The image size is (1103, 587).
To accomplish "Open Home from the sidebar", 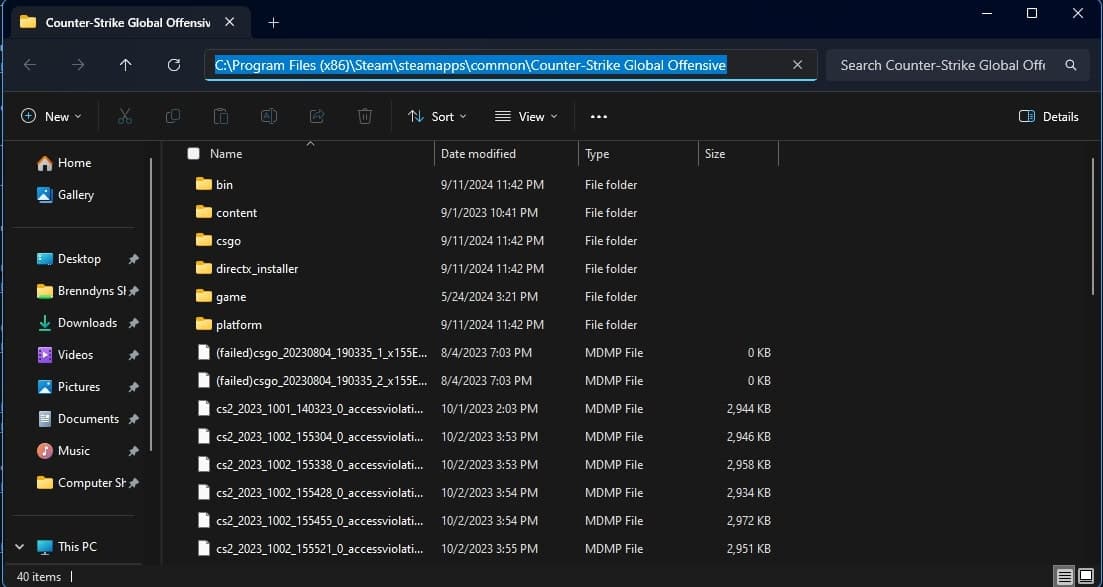I will point(75,162).
